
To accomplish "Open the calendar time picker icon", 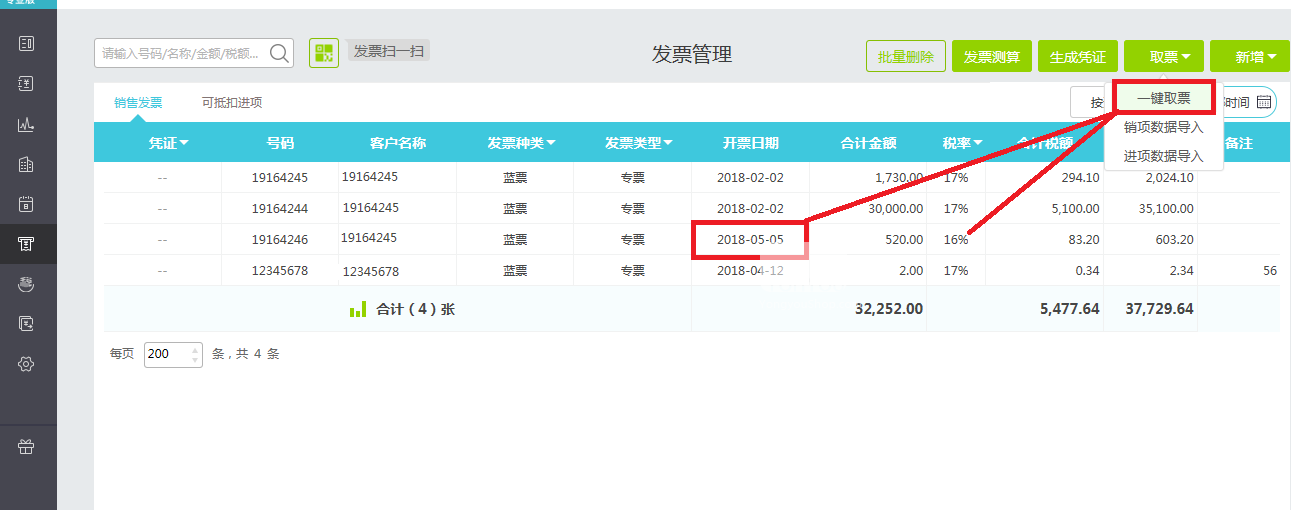I will click(x=1263, y=102).
